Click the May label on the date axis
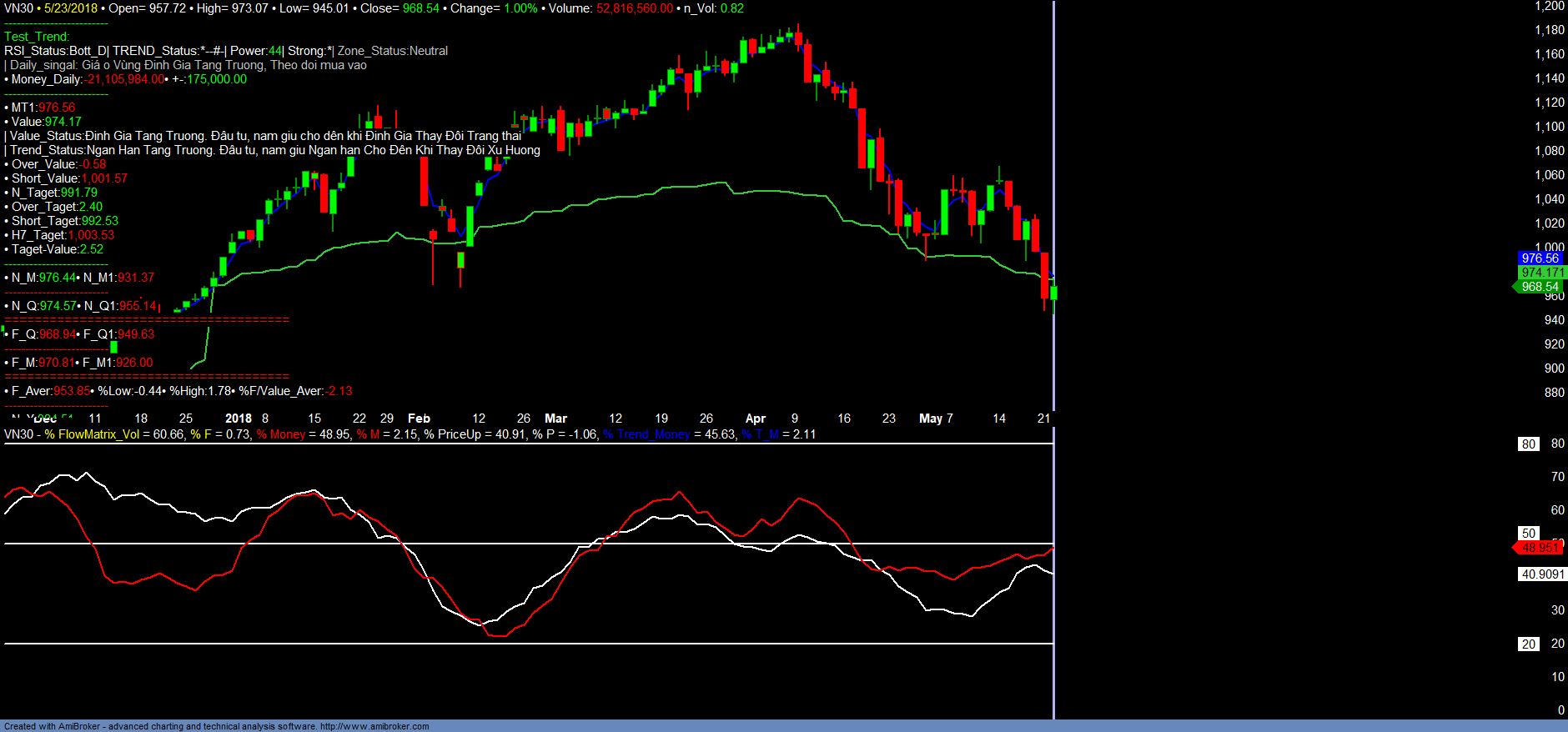The image size is (1568, 732). pos(930,419)
